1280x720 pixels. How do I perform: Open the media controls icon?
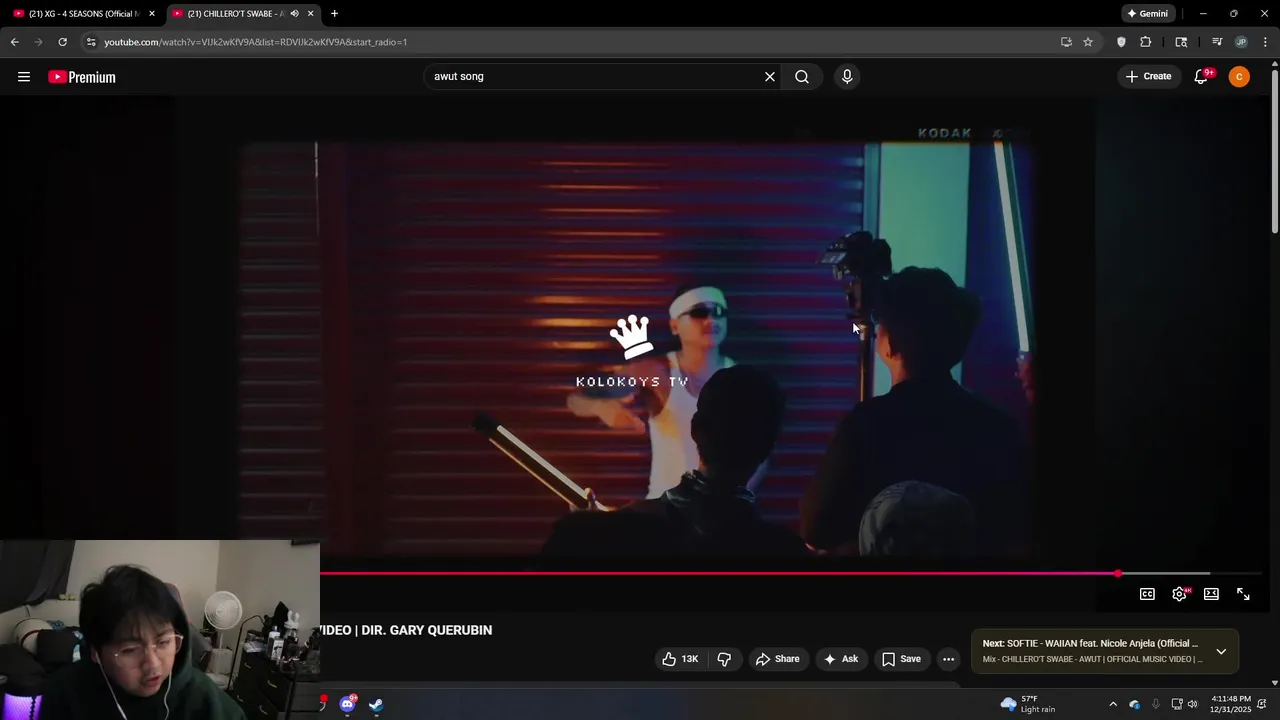click(x=1217, y=42)
